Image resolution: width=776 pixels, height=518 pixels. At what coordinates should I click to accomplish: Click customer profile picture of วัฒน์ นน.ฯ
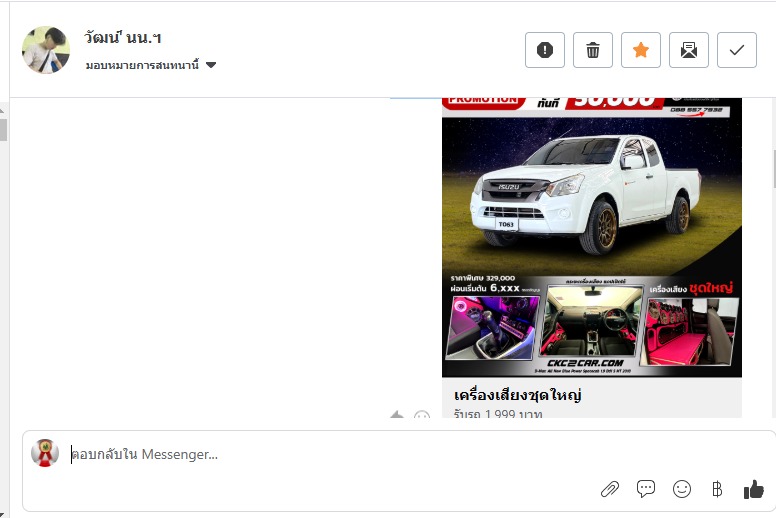coord(46,50)
